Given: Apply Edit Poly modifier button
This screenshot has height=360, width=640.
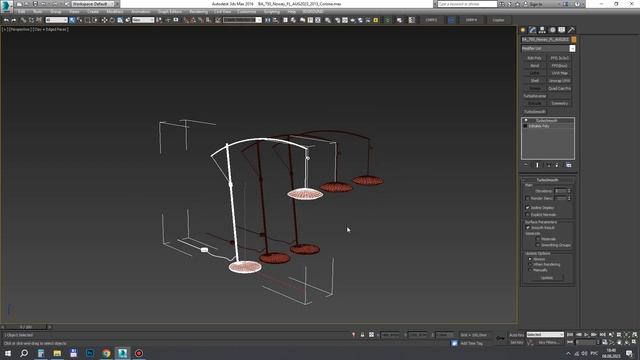Looking at the screenshot, I should (x=535, y=58).
